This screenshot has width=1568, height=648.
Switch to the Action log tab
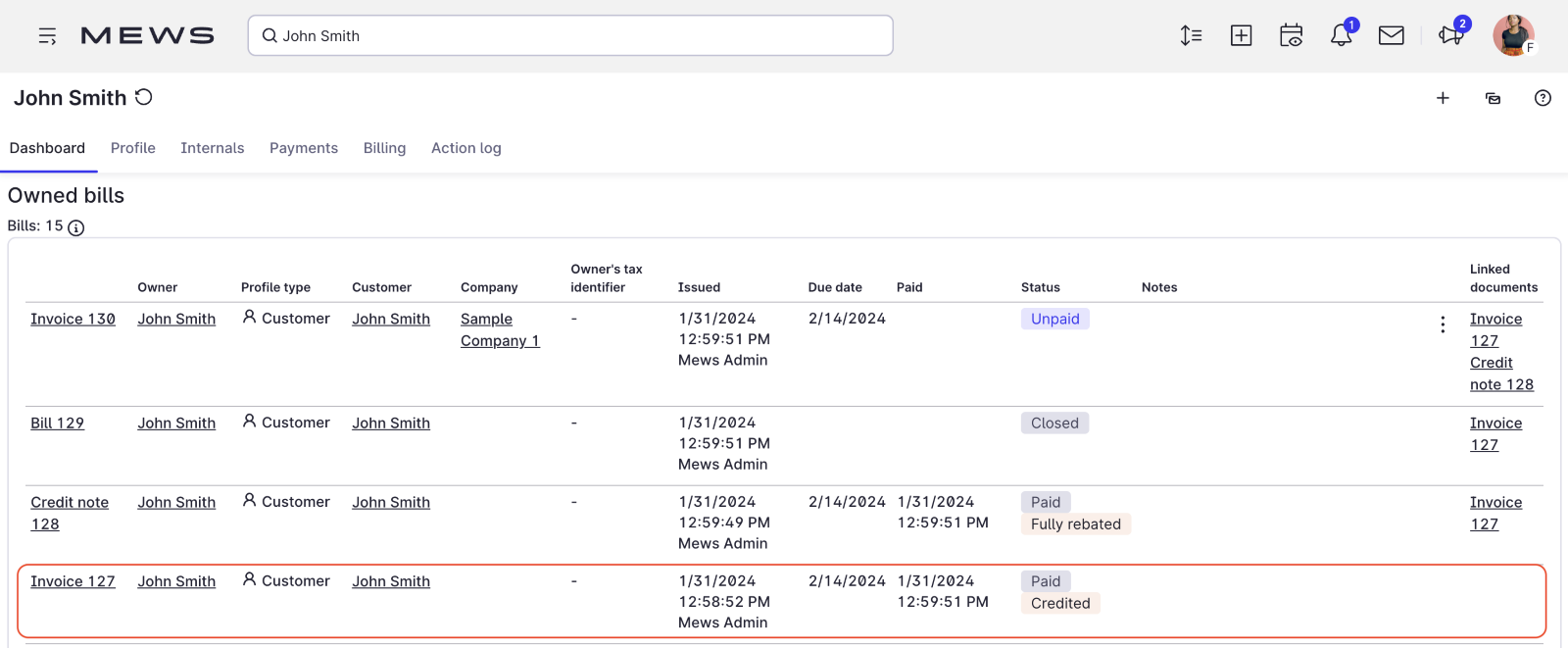466,148
